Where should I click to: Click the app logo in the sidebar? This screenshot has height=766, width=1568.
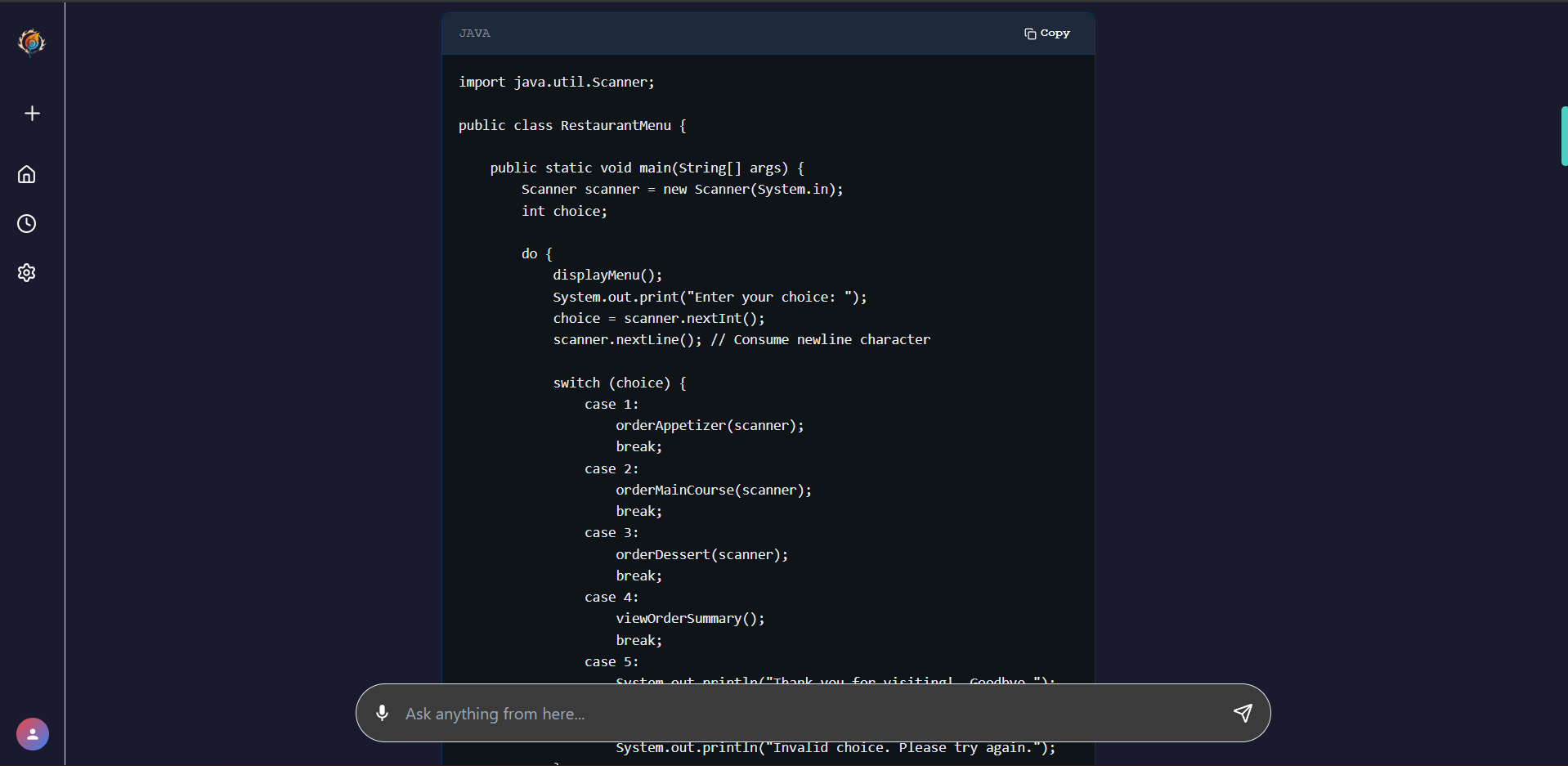(32, 43)
